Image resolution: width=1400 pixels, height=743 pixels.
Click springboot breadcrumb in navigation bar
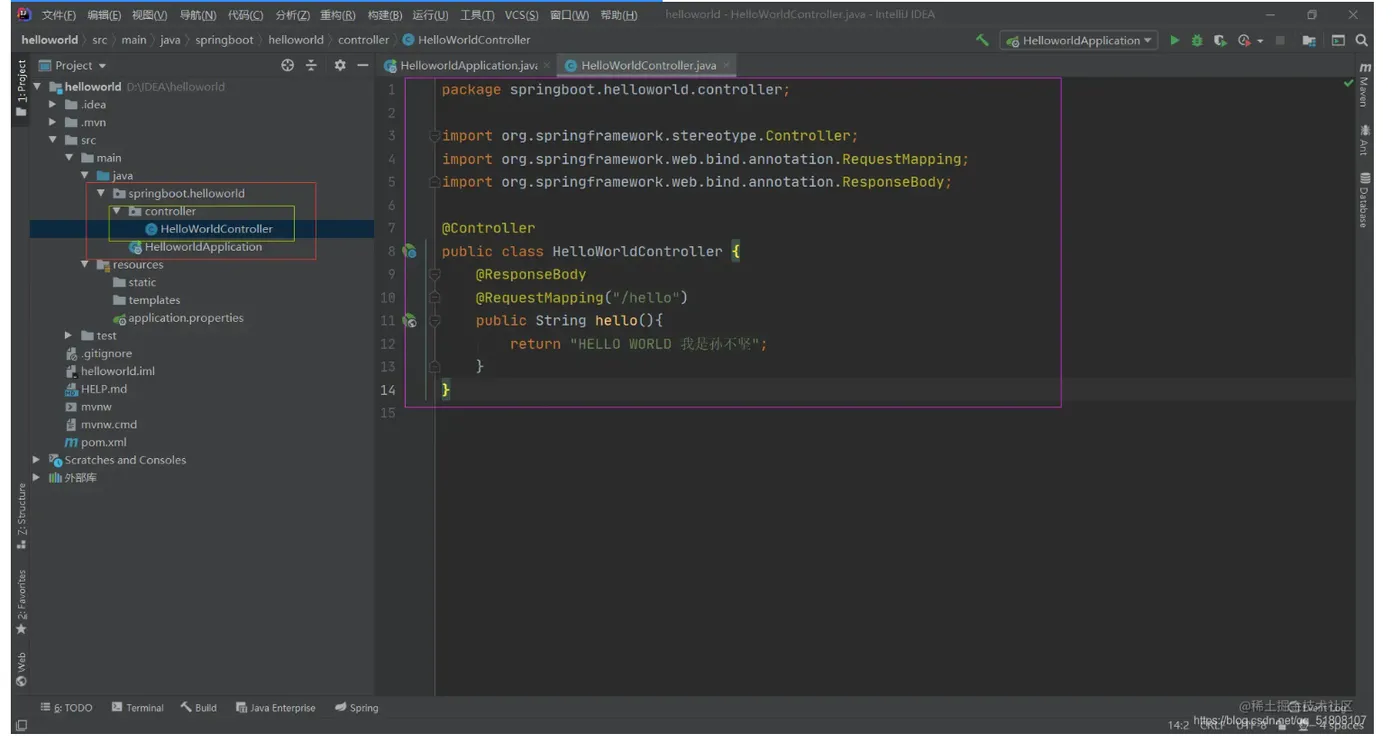click(224, 40)
